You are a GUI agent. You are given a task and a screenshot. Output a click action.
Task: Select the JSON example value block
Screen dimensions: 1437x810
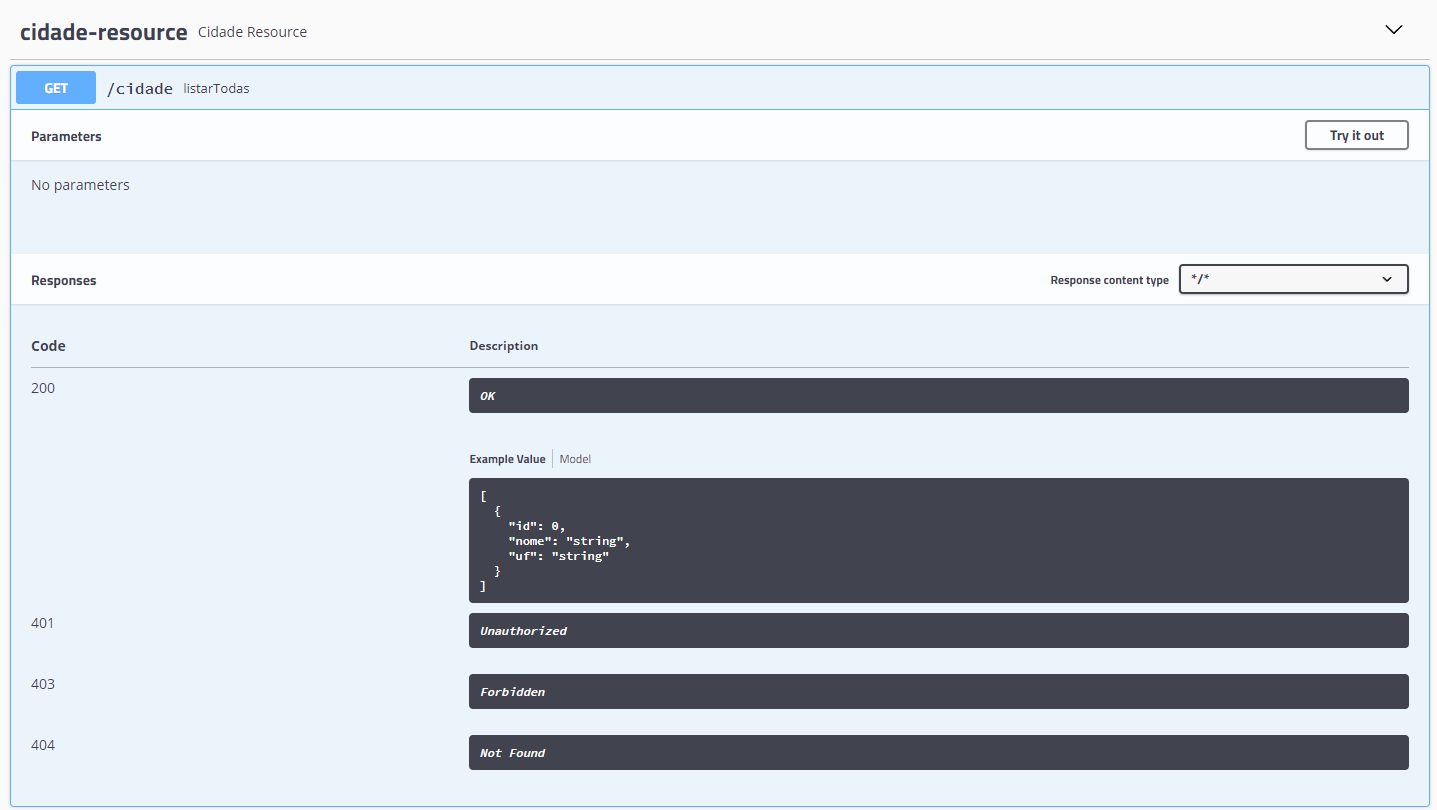pos(938,540)
